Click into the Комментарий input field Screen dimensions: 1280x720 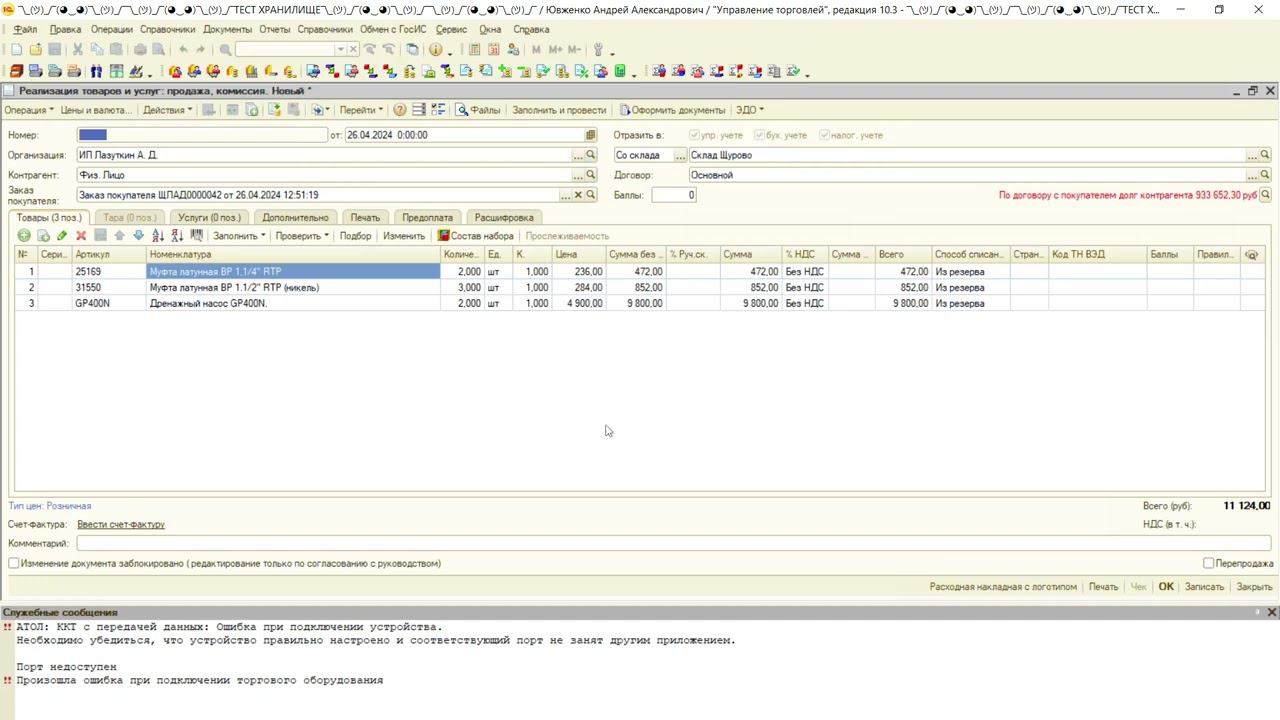point(672,544)
